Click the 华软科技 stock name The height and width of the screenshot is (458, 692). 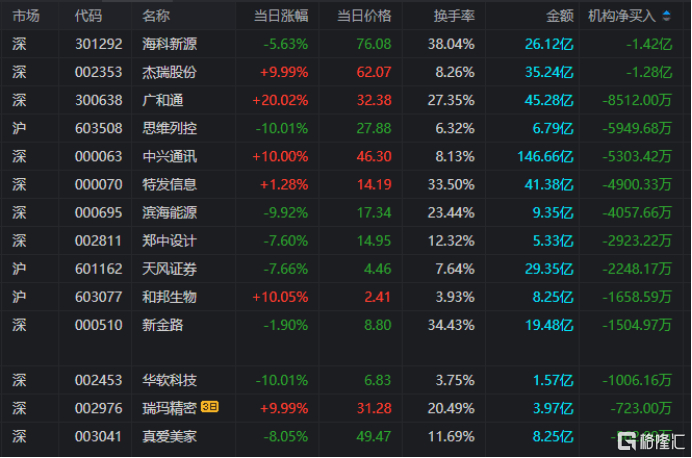click(x=169, y=379)
